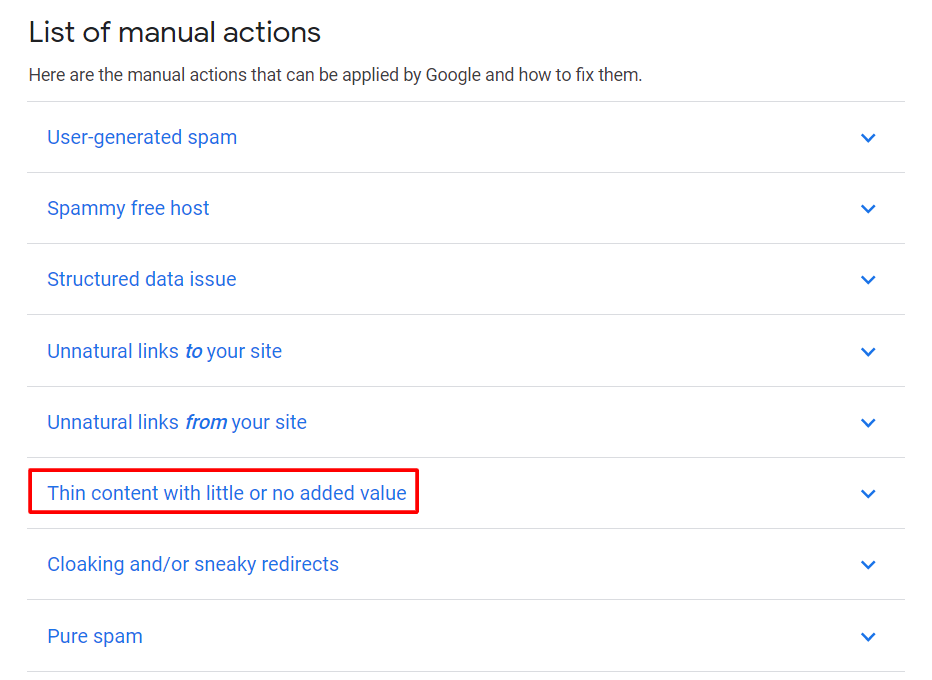This screenshot has height=680, width=932.
Task: Click the manual actions description sentence
Action: 335,75
